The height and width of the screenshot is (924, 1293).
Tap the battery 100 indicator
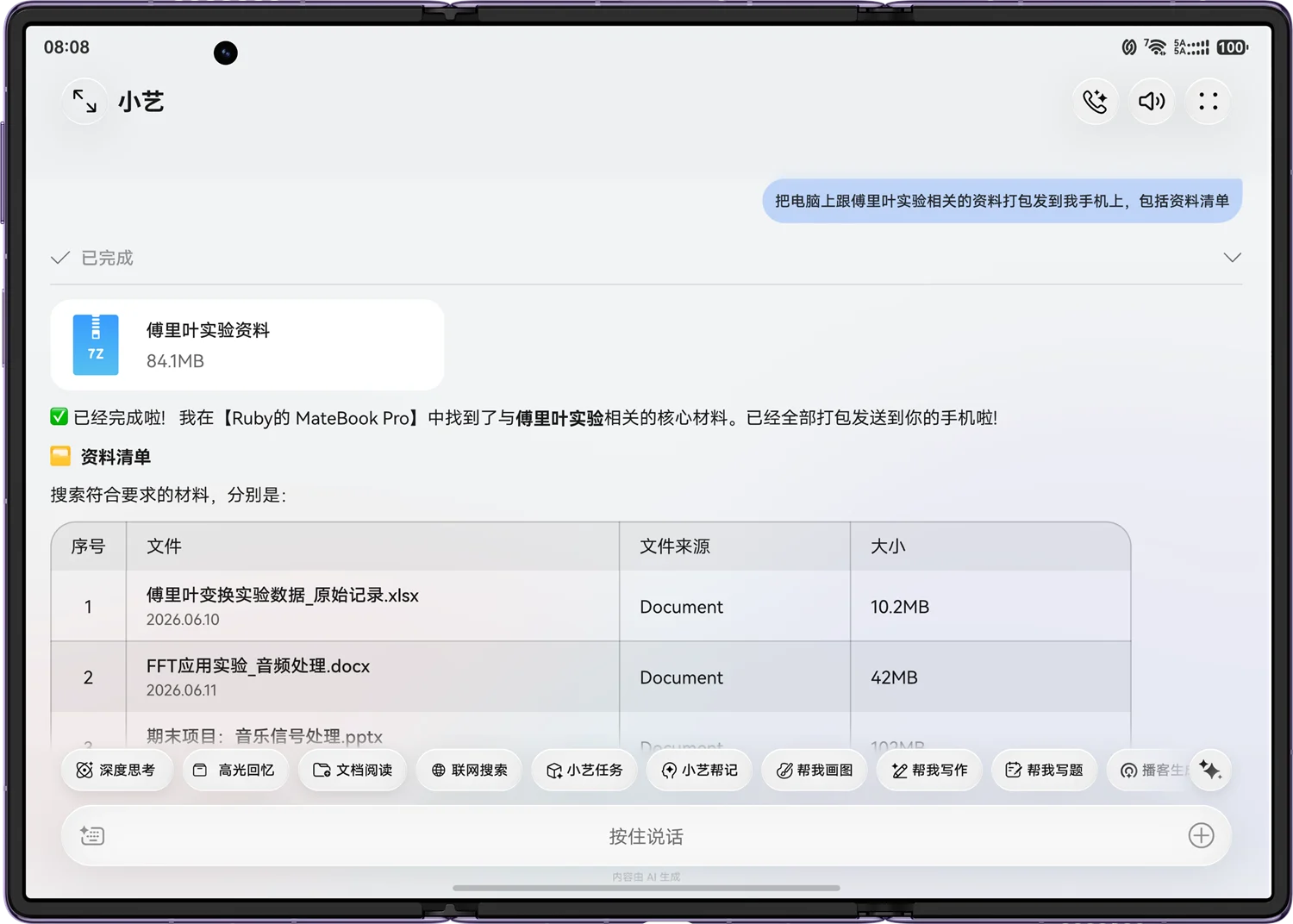click(1232, 47)
